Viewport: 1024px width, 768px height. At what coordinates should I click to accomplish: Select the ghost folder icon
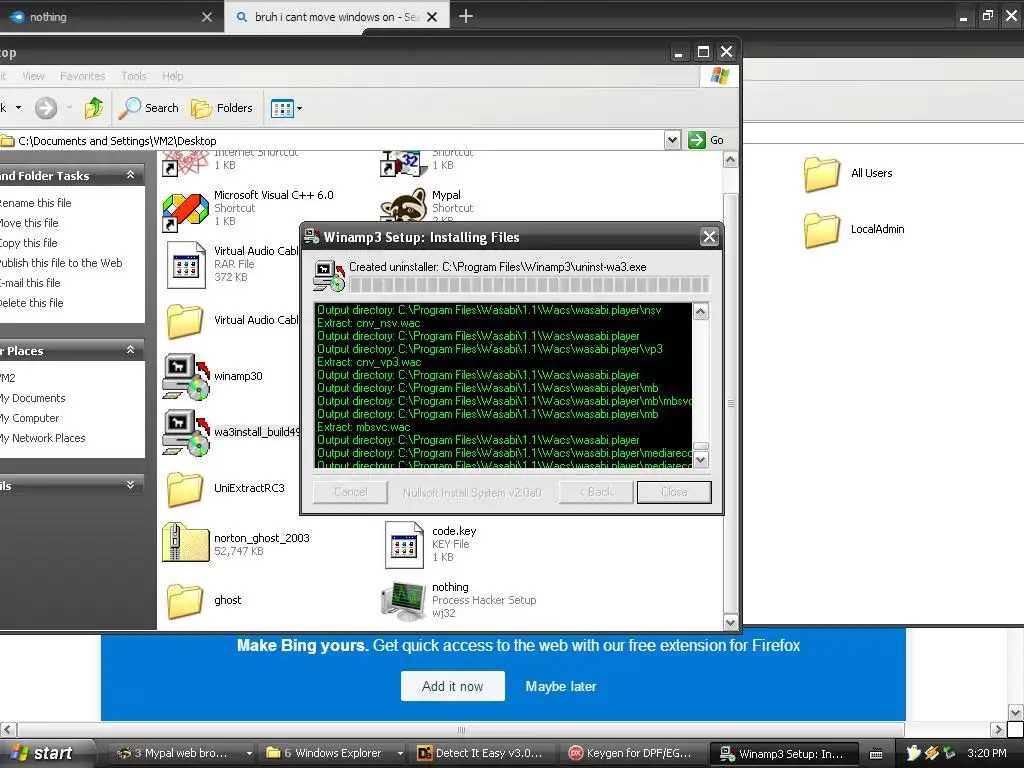point(185,600)
